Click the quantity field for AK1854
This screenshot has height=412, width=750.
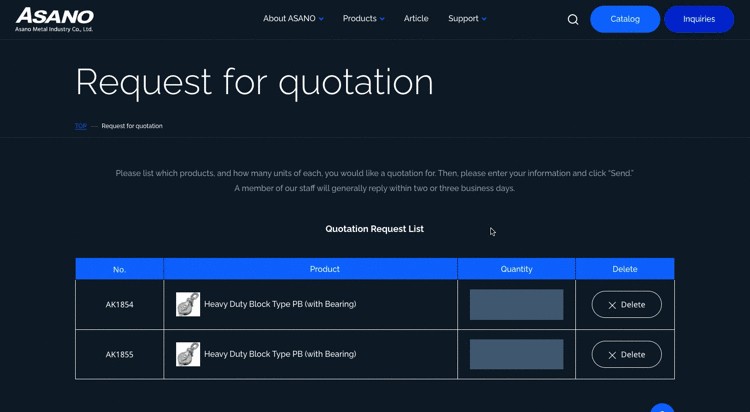(x=516, y=304)
